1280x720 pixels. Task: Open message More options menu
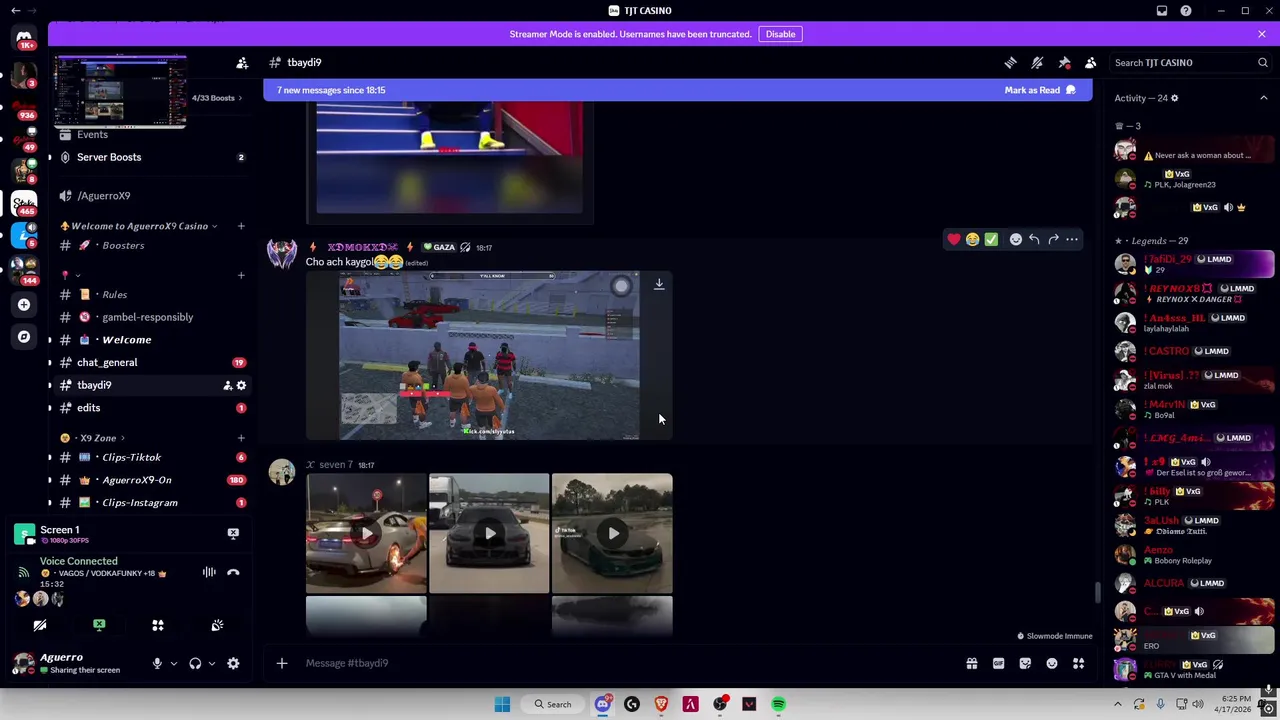(1072, 239)
